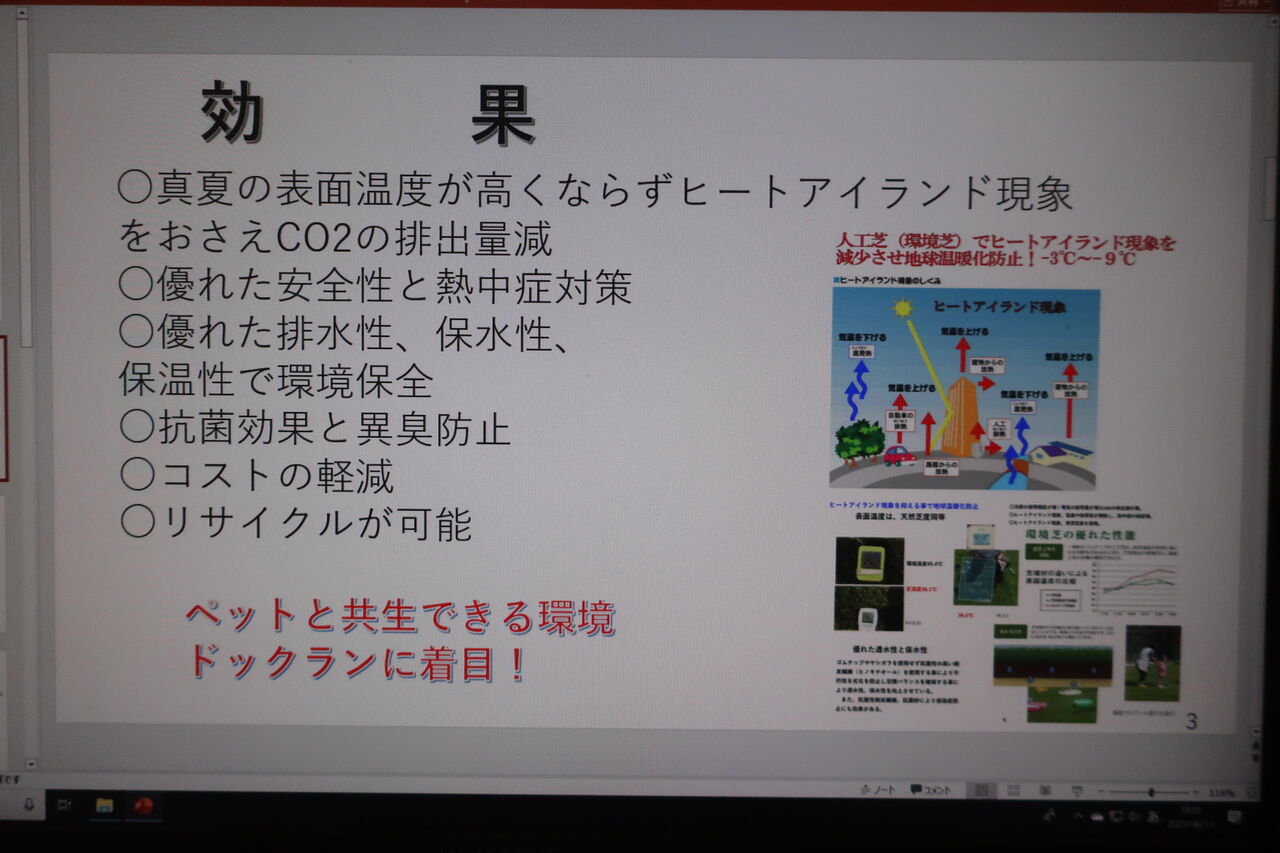Image resolution: width=1280 pixels, height=853 pixels.
Task: Start Slide Show from status bar icon
Action: pyautogui.click(x=1076, y=790)
